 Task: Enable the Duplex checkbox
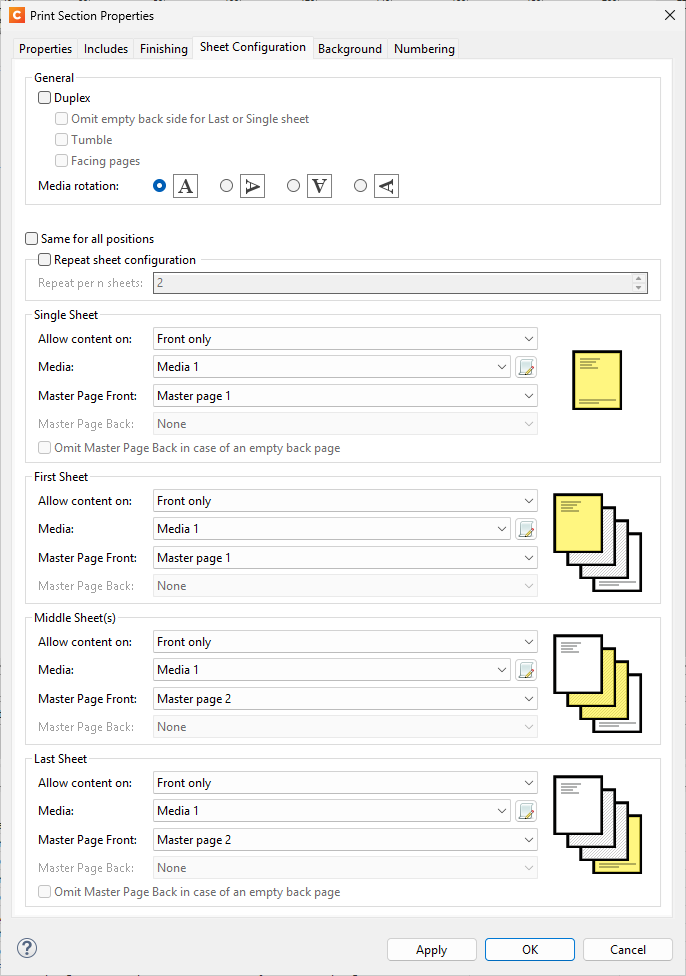[45, 98]
